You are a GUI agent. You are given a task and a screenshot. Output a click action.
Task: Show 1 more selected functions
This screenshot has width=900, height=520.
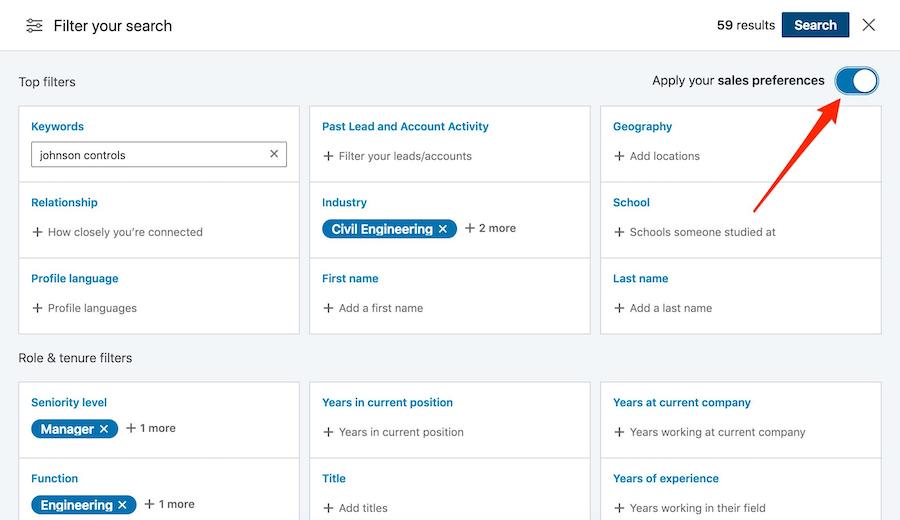click(170, 504)
